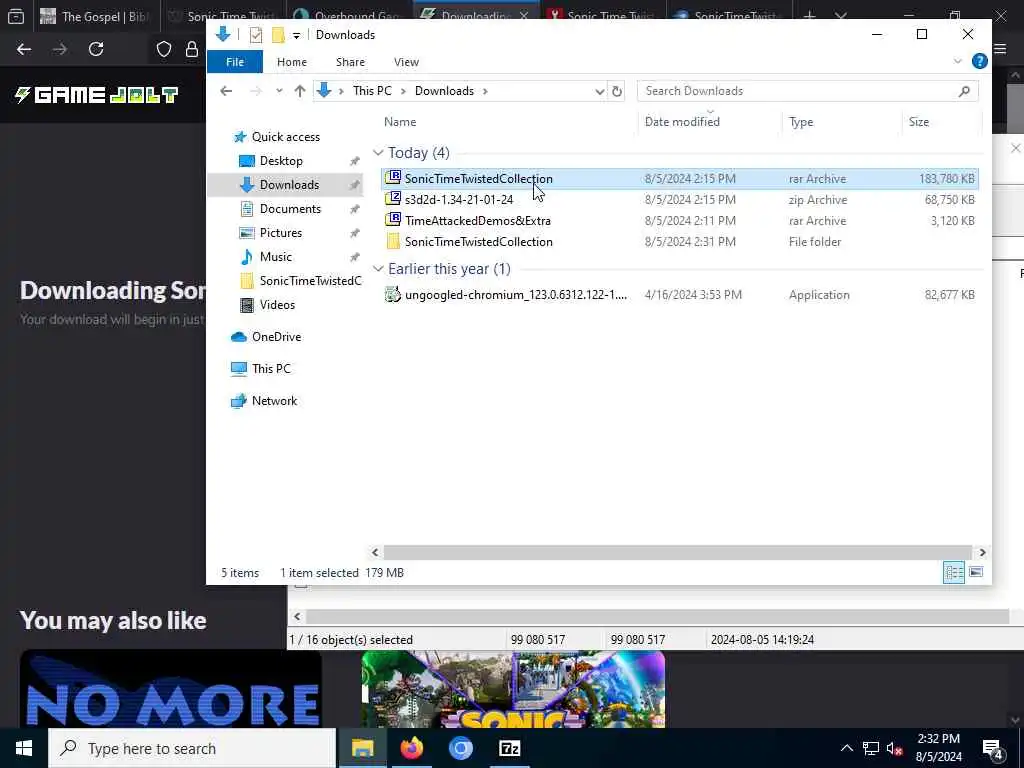
Task: Expand the address bar history dropdown
Action: (600, 91)
